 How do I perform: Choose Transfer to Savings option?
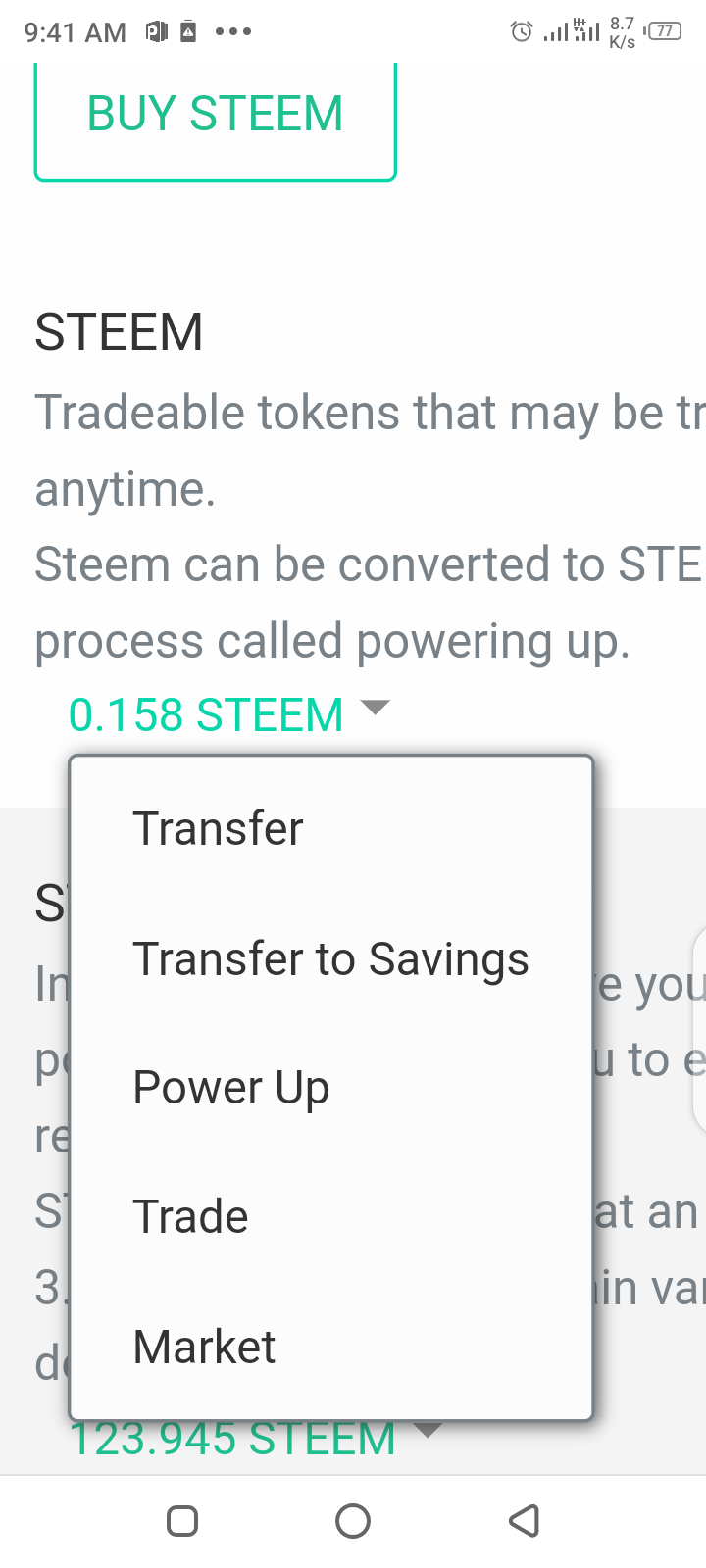click(331, 958)
